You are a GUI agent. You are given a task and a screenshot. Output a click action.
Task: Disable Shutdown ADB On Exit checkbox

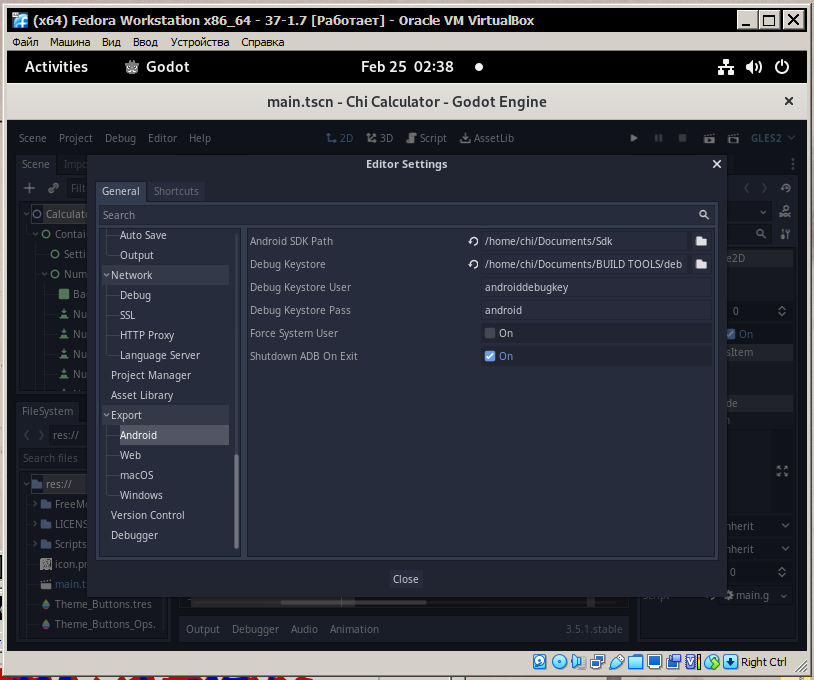tap(490, 356)
